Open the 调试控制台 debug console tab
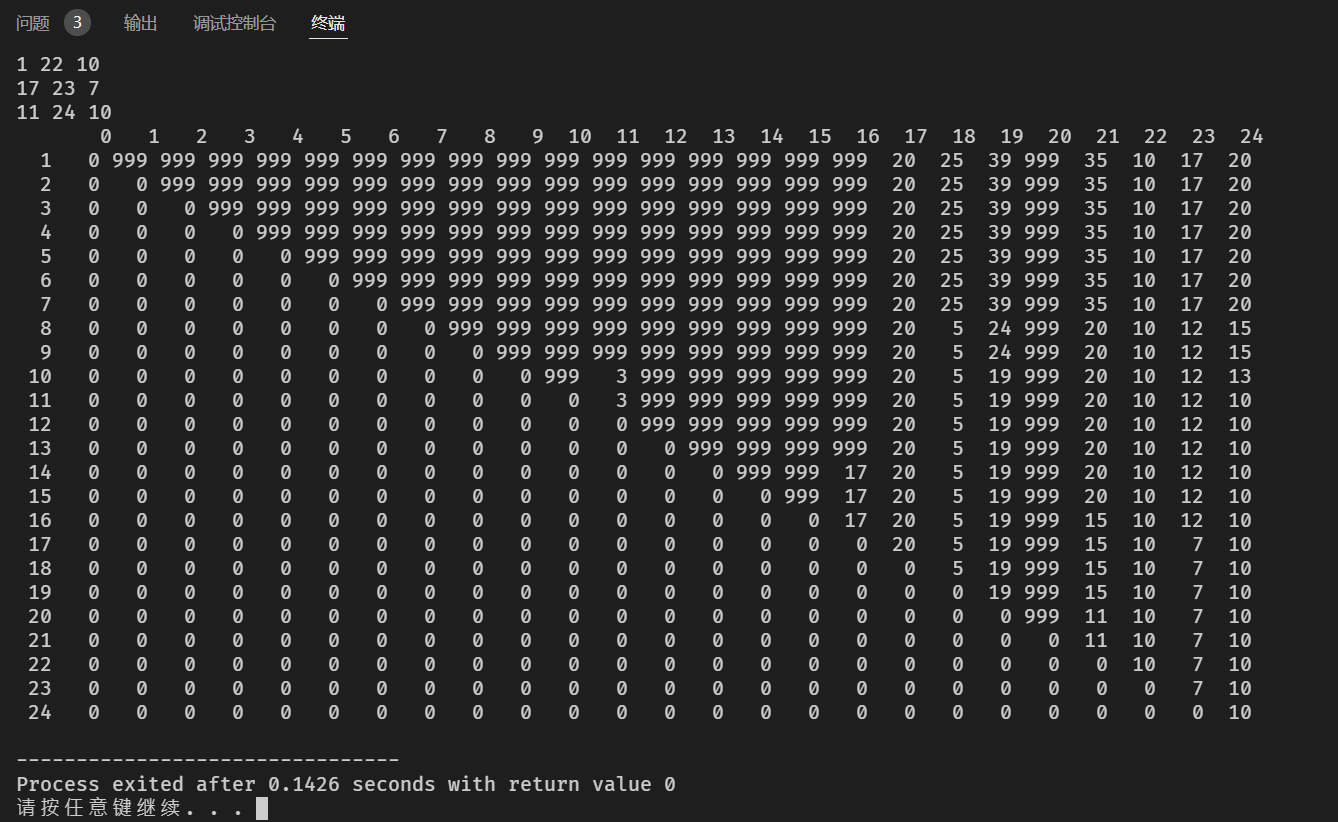Image resolution: width=1338 pixels, height=822 pixels. pos(234,23)
